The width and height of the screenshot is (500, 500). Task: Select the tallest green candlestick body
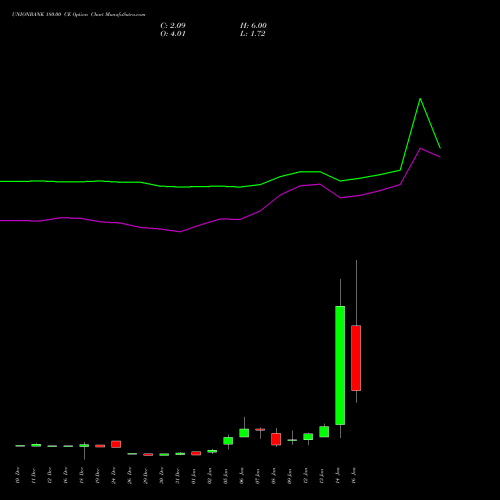(x=340, y=365)
